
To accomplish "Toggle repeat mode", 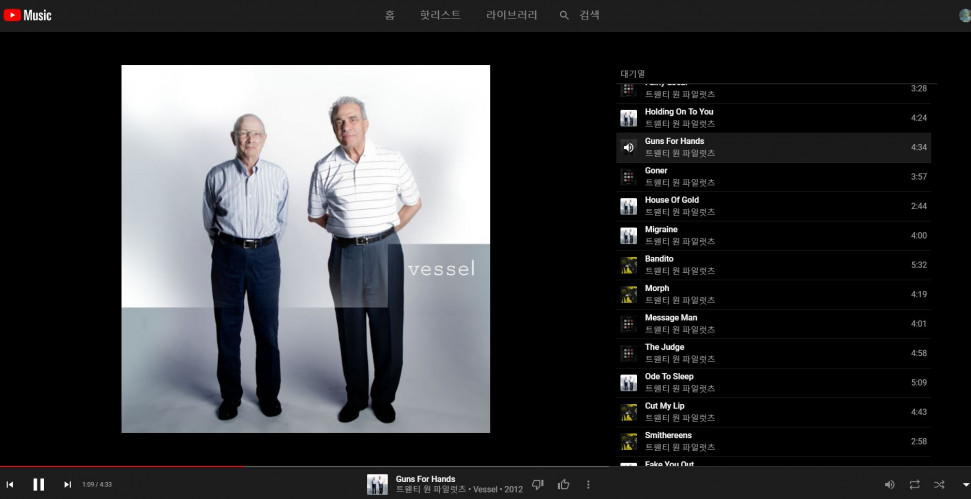I will [x=914, y=484].
